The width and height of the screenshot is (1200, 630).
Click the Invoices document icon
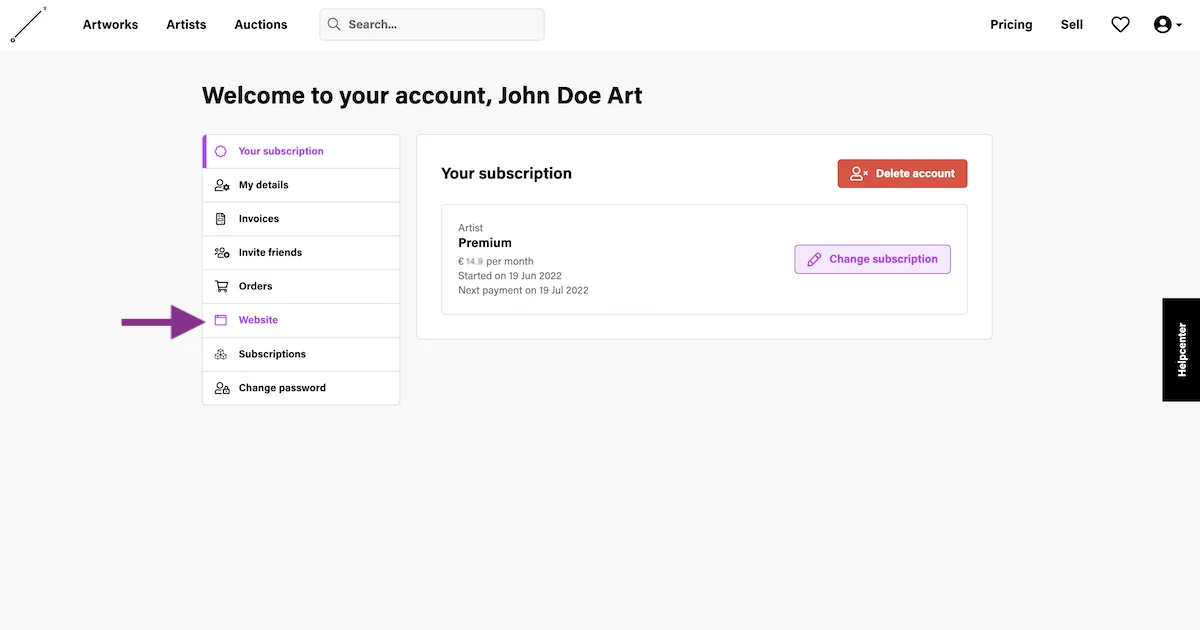click(x=221, y=219)
